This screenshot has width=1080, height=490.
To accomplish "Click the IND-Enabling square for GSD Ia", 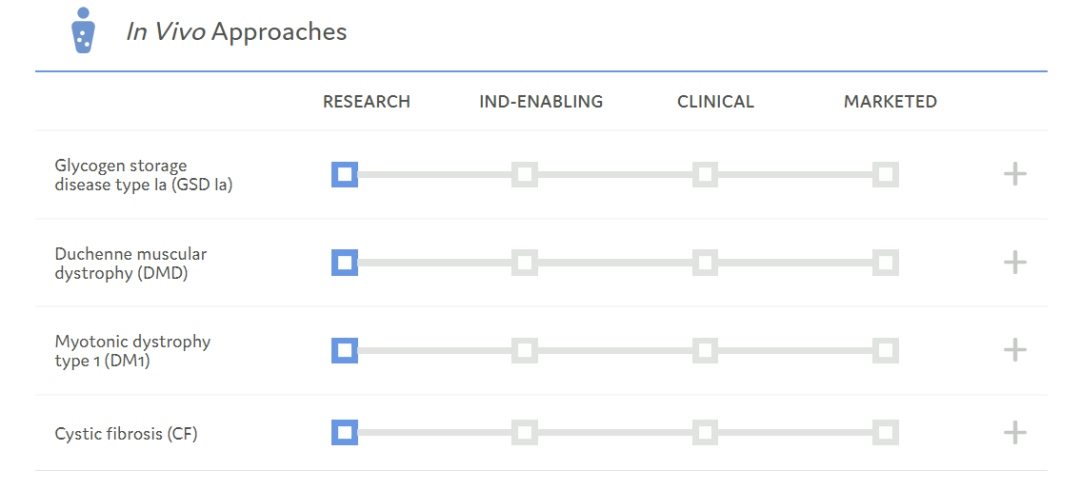I will click(525, 174).
